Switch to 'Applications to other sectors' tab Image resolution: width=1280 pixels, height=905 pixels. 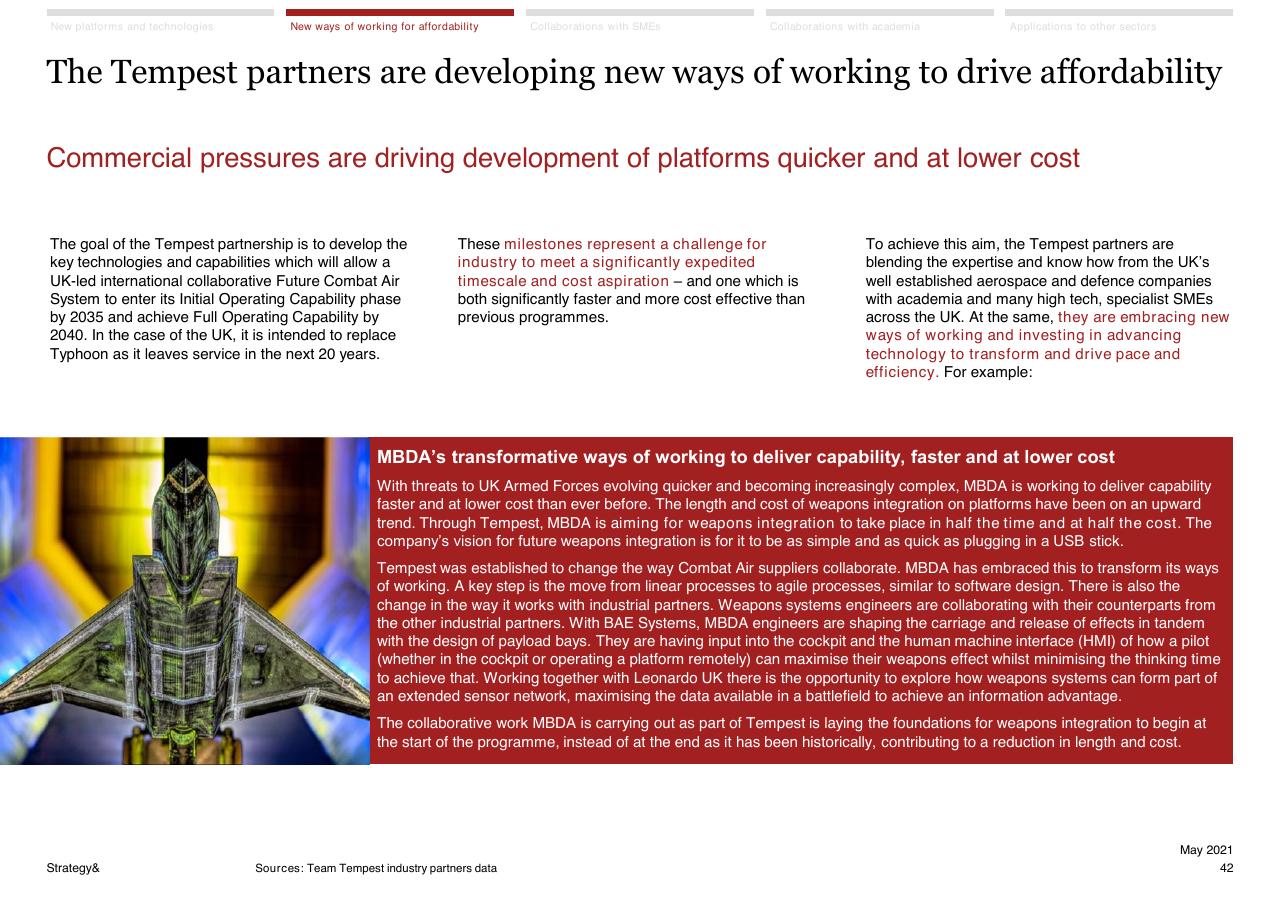point(1118,22)
